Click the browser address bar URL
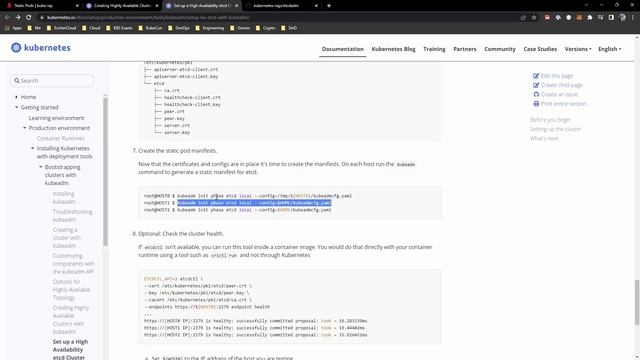The image size is (640, 360). [149, 18]
